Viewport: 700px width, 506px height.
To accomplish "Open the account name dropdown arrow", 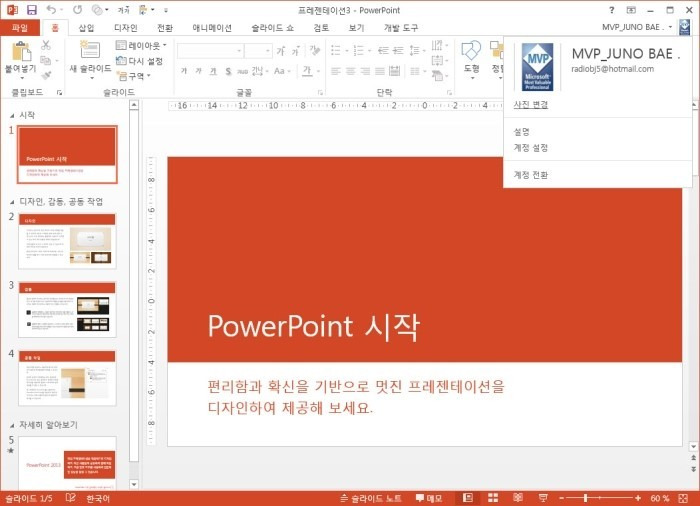I will pyautogui.click(x=671, y=27).
